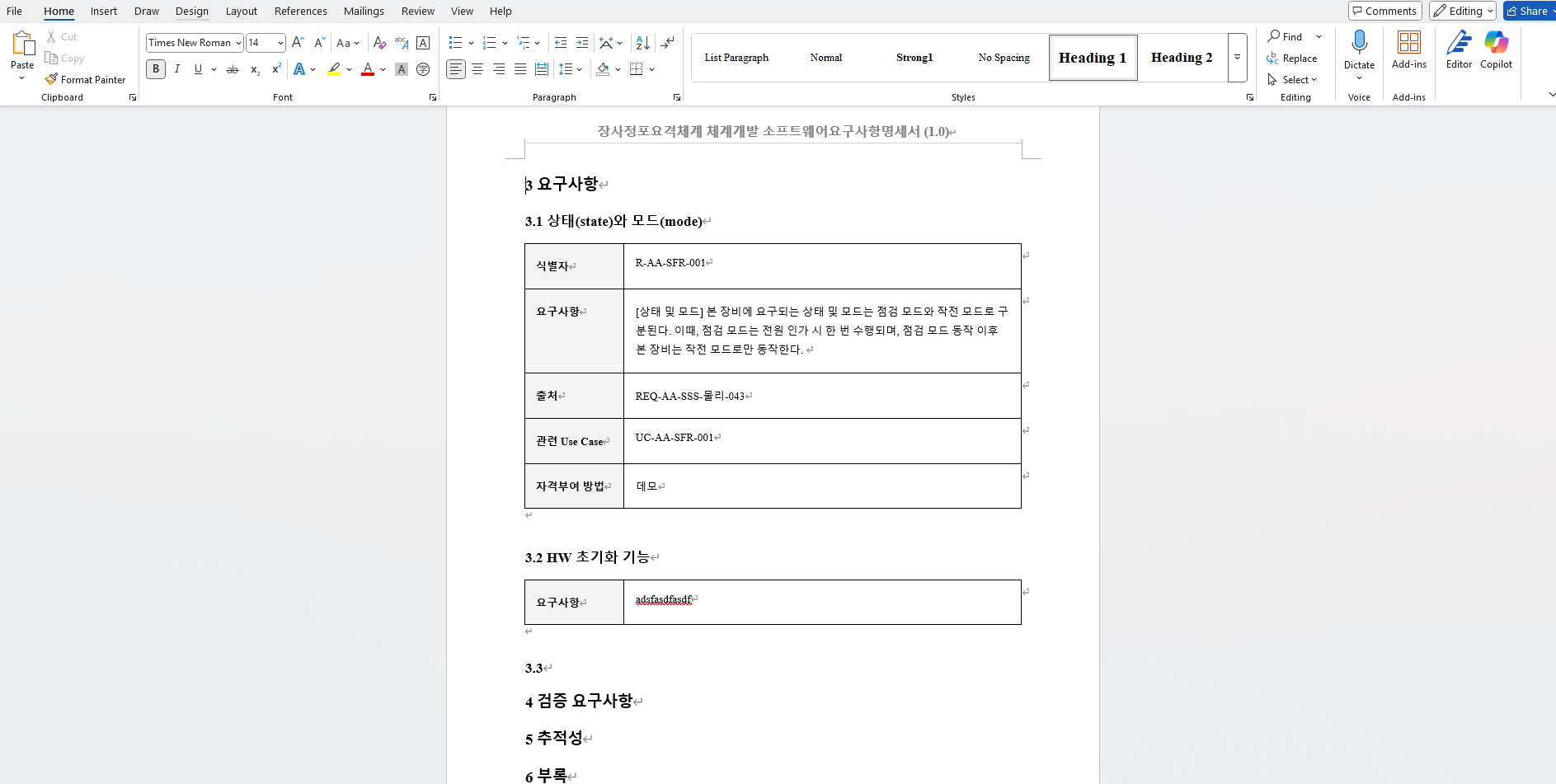1556x784 pixels.
Task: Open the Design ribbon tab
Action: coord(191,11)
